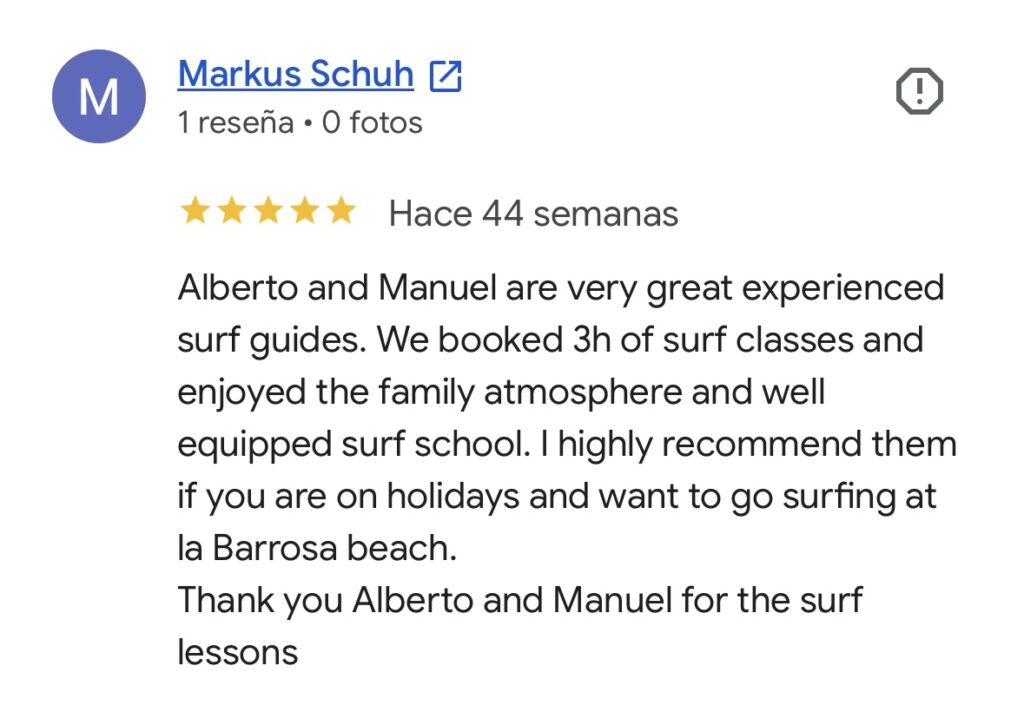The width and height of the screenshot is (1024, 712).
Task: Click the final word 'lessons'
Action: point(238,653)
